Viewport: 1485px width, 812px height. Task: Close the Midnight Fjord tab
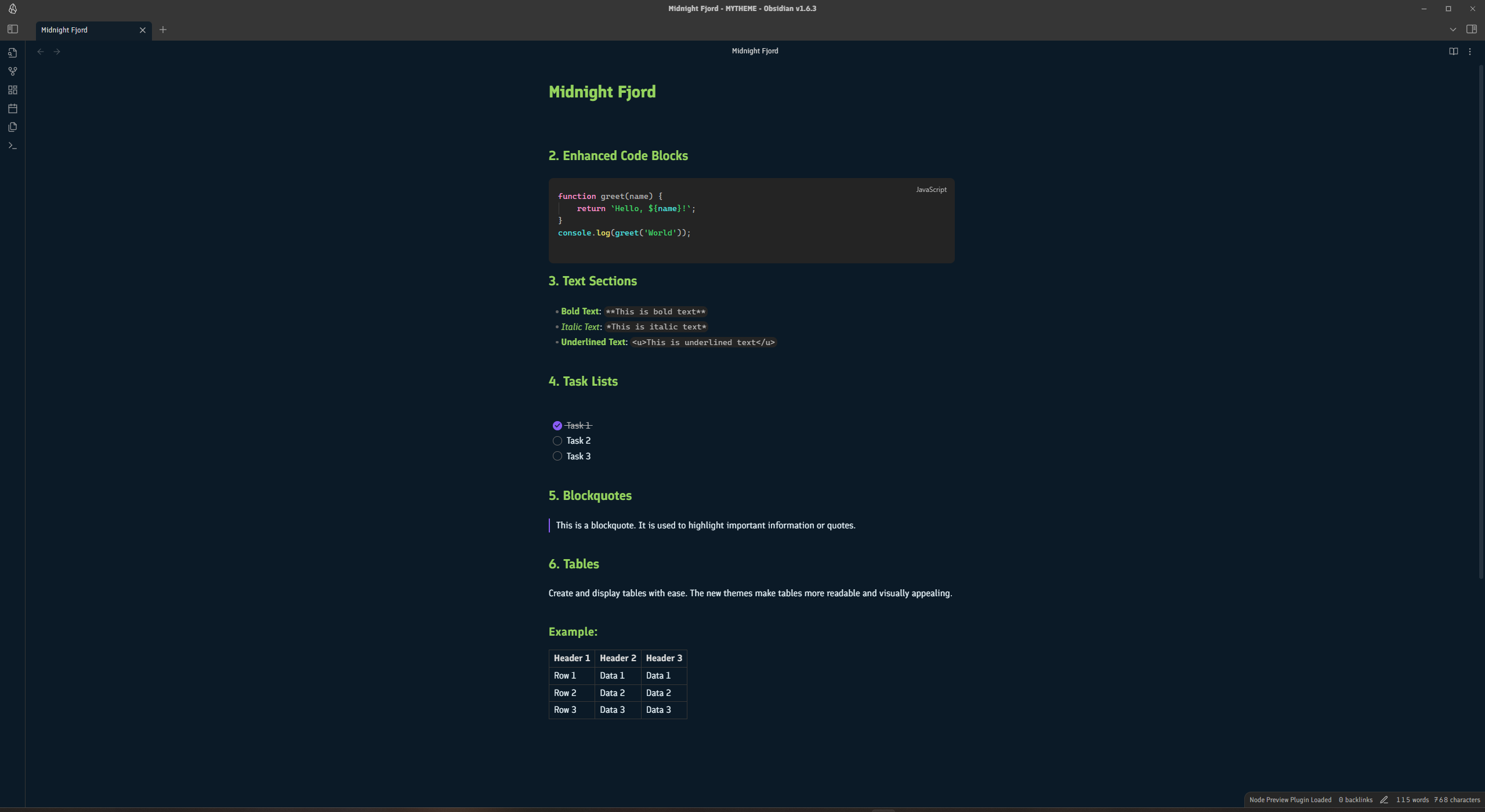[x=143, y=30]
